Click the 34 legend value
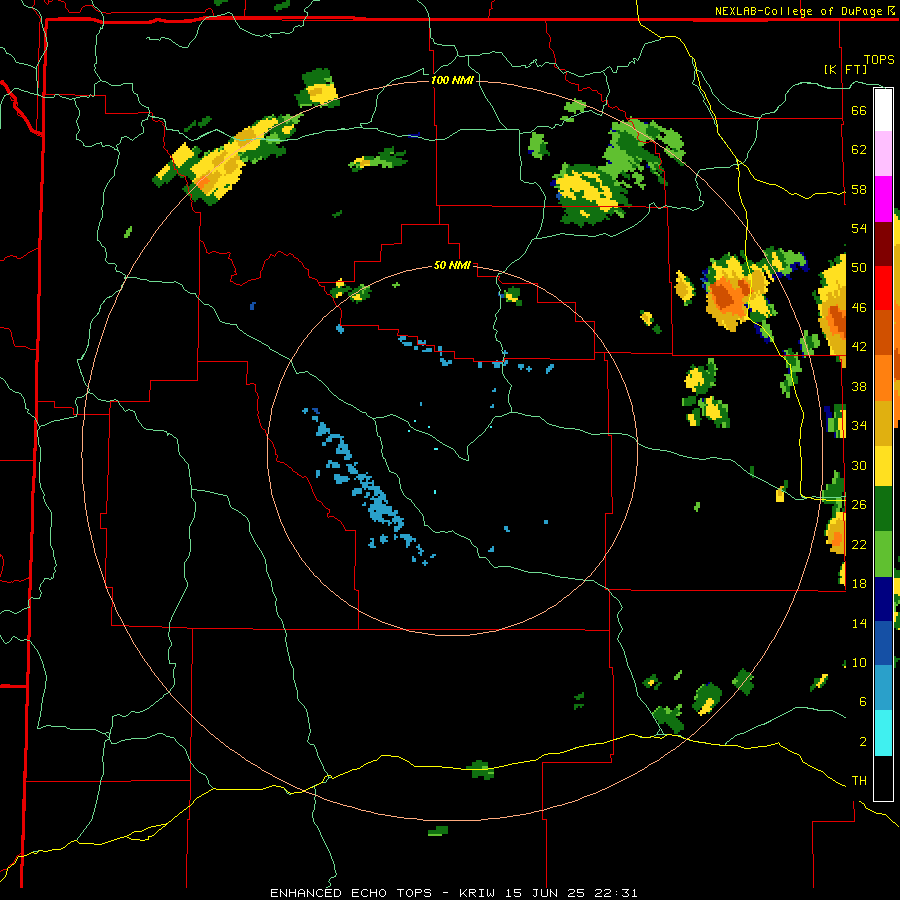900x900 pixels. (x=859, y=426)
